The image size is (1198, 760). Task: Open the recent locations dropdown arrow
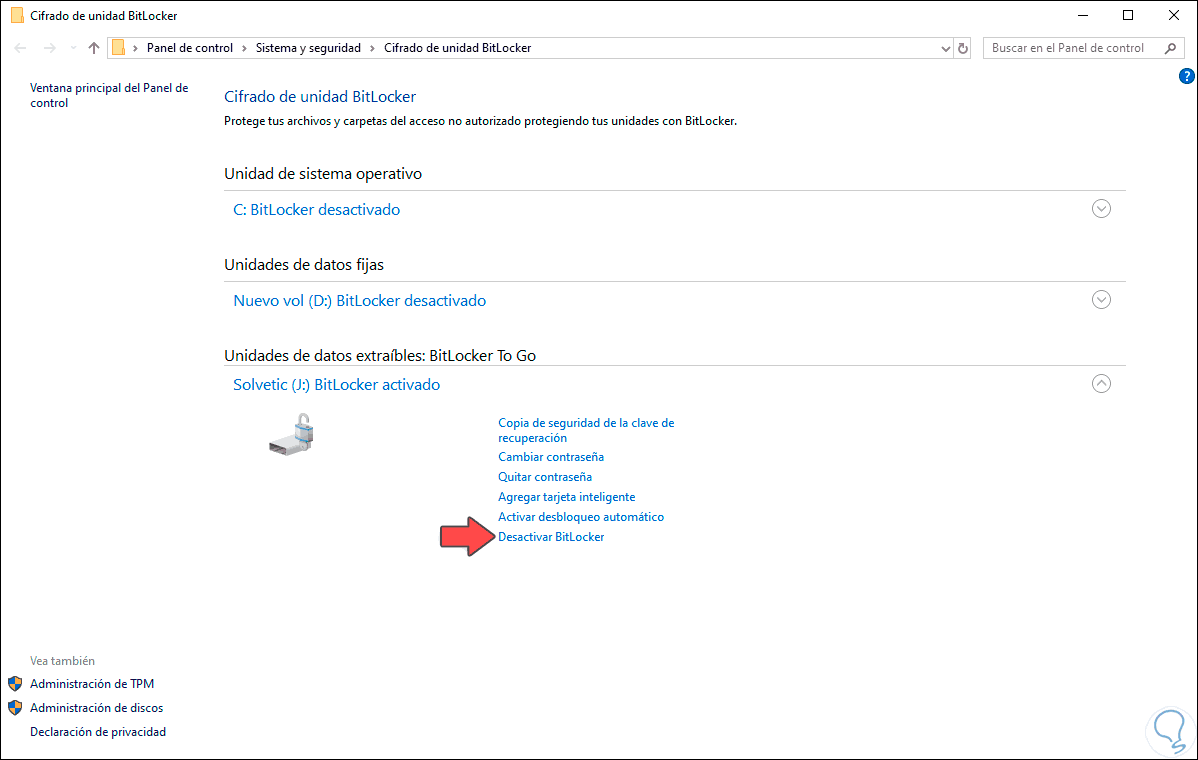[73, 48]
